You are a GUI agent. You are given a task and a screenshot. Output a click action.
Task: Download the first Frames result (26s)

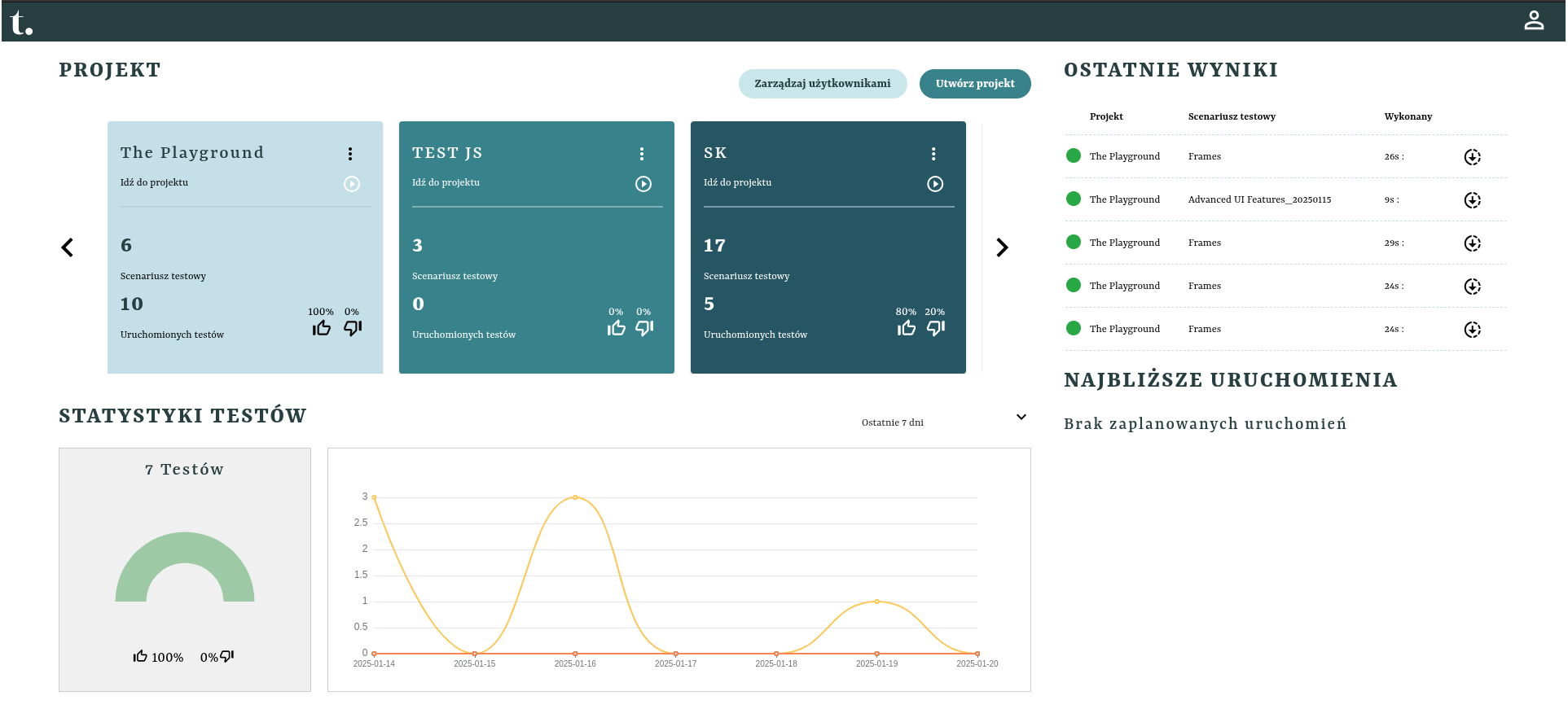point(1472,157)
